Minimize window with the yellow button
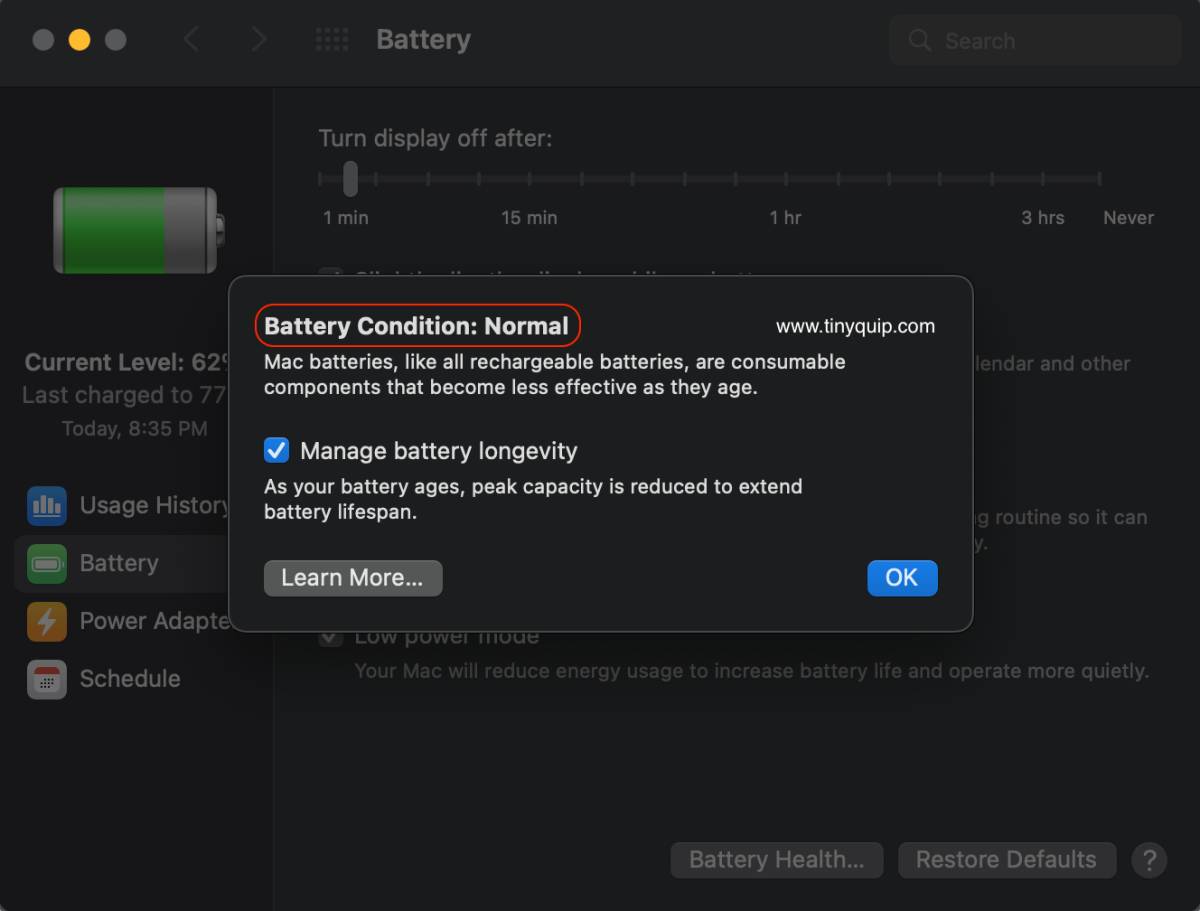The image size is (1200, 911). (x=79, y=40)
